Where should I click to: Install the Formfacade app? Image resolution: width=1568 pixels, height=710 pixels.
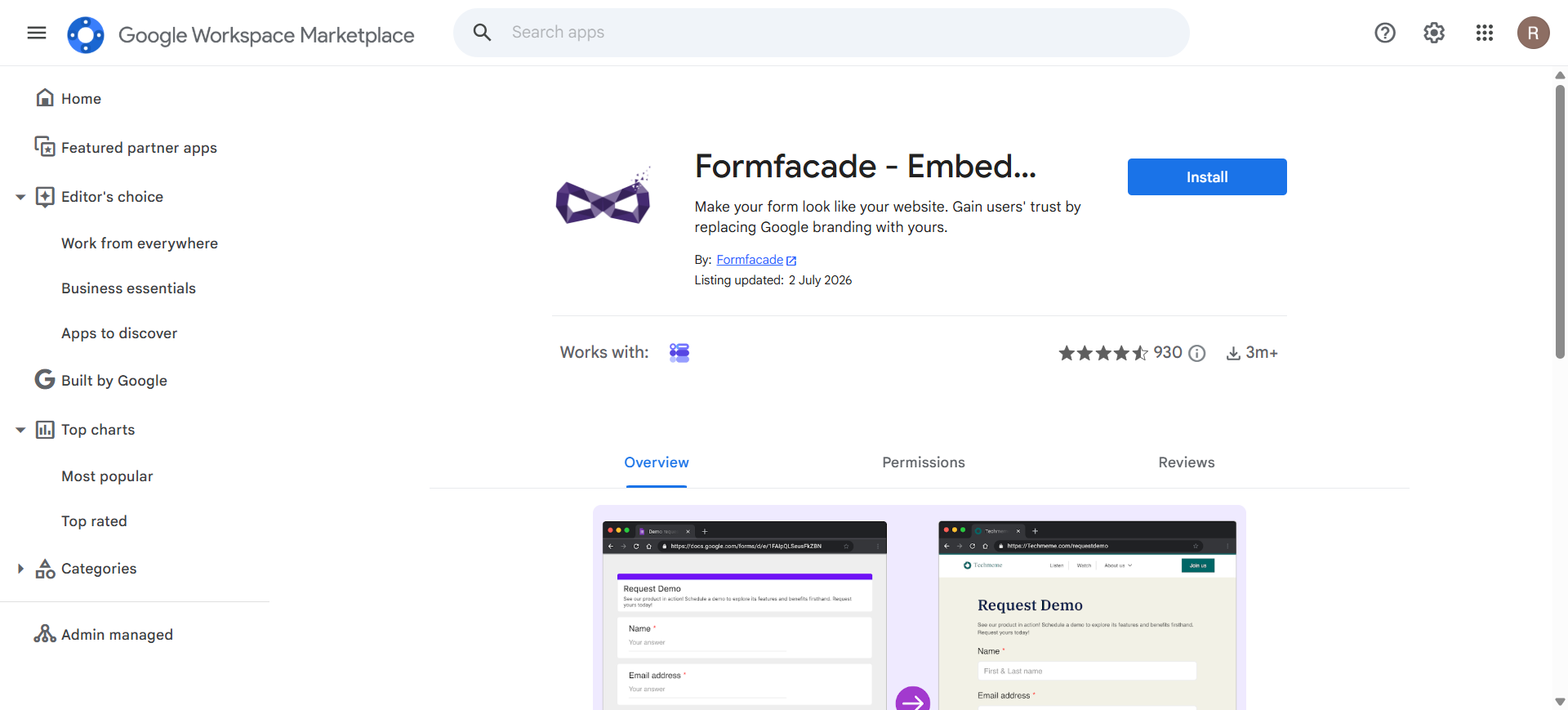[1207, 176]
